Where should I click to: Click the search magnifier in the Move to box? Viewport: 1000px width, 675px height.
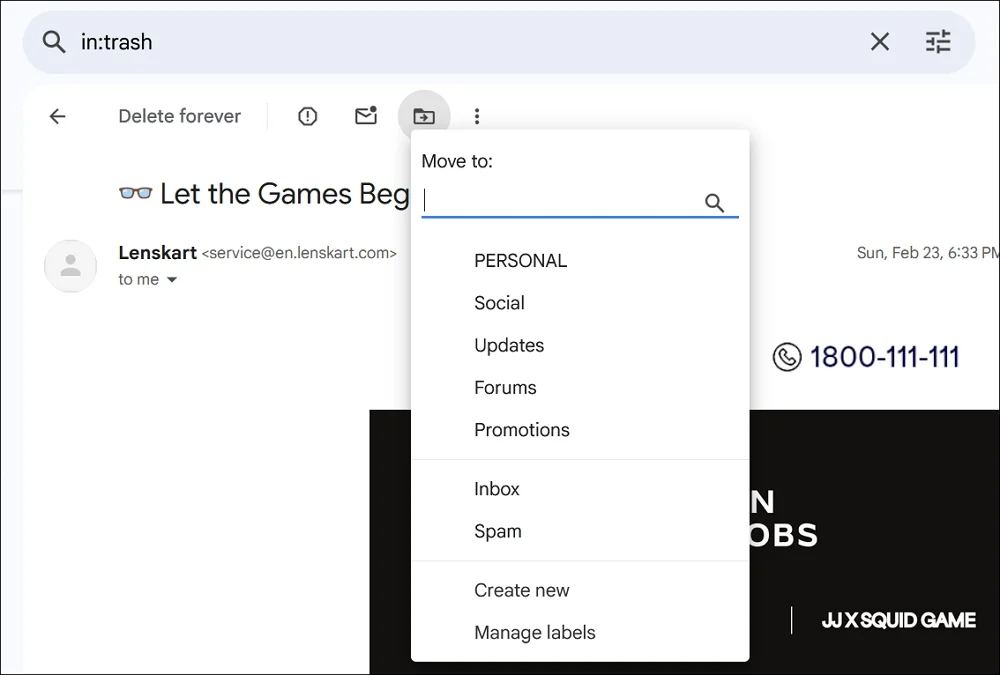point(715,202)
